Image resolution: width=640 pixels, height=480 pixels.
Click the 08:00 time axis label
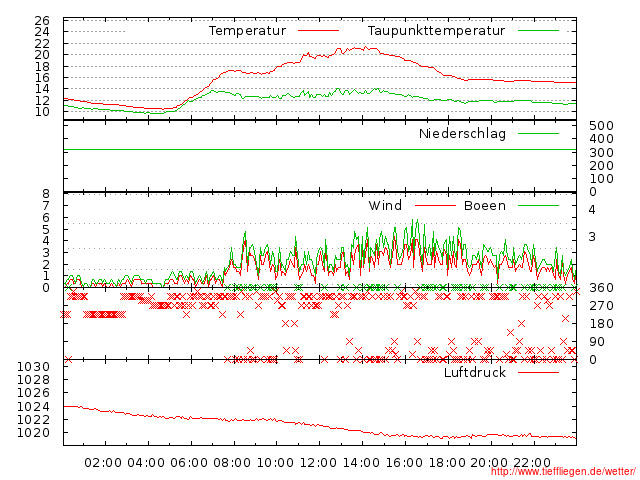(232, 463)
